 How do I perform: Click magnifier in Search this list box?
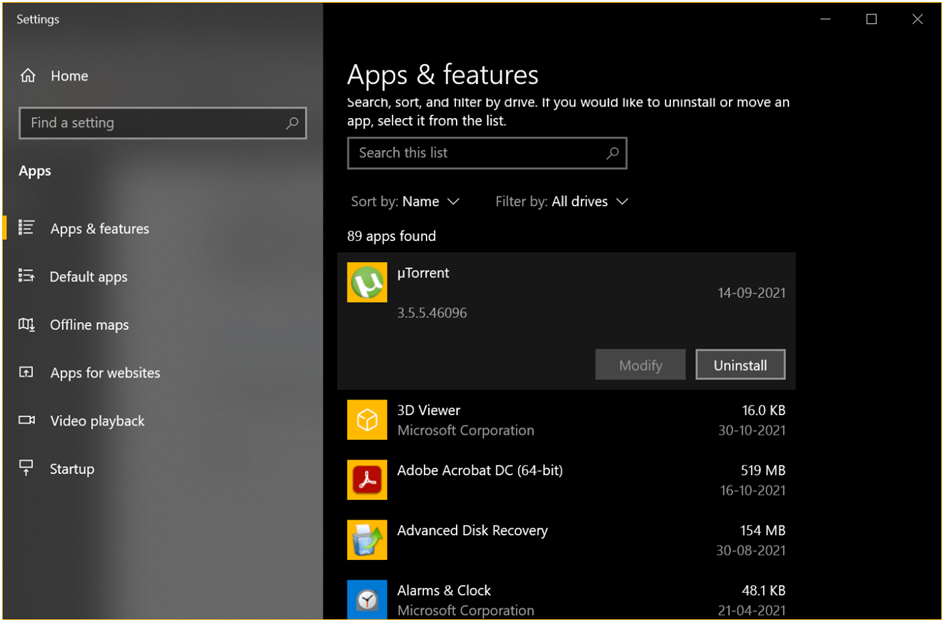click(612, 153)
